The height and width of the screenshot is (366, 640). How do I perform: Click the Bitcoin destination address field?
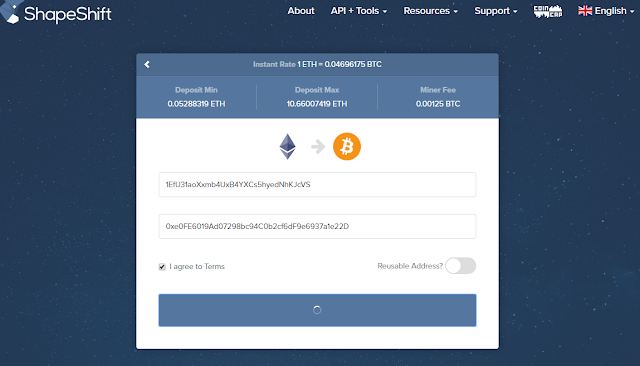coord(317,184)
